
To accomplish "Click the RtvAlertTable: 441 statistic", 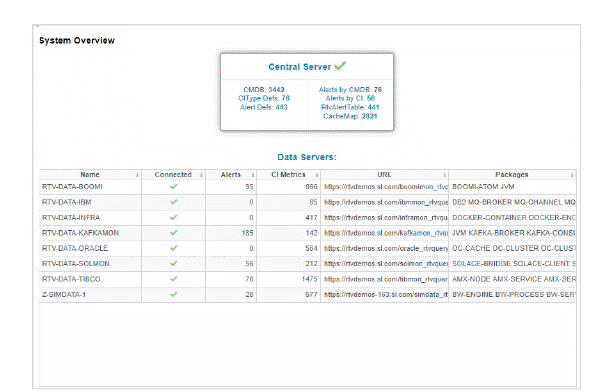I will (x=350, y=107).
